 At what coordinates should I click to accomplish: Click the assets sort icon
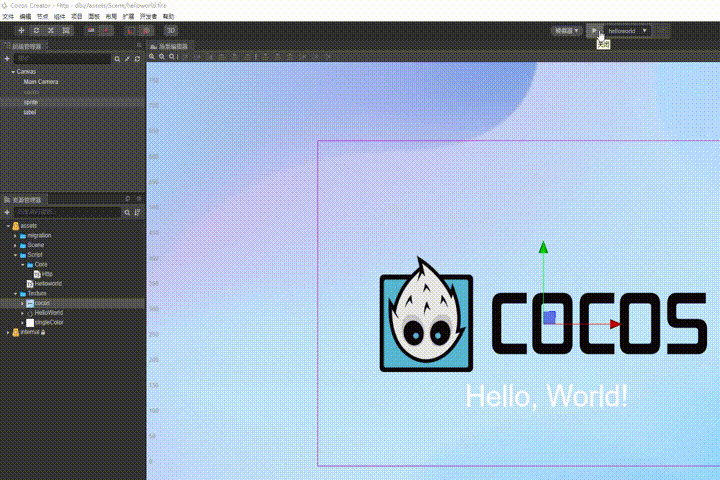tap(137, 212)
